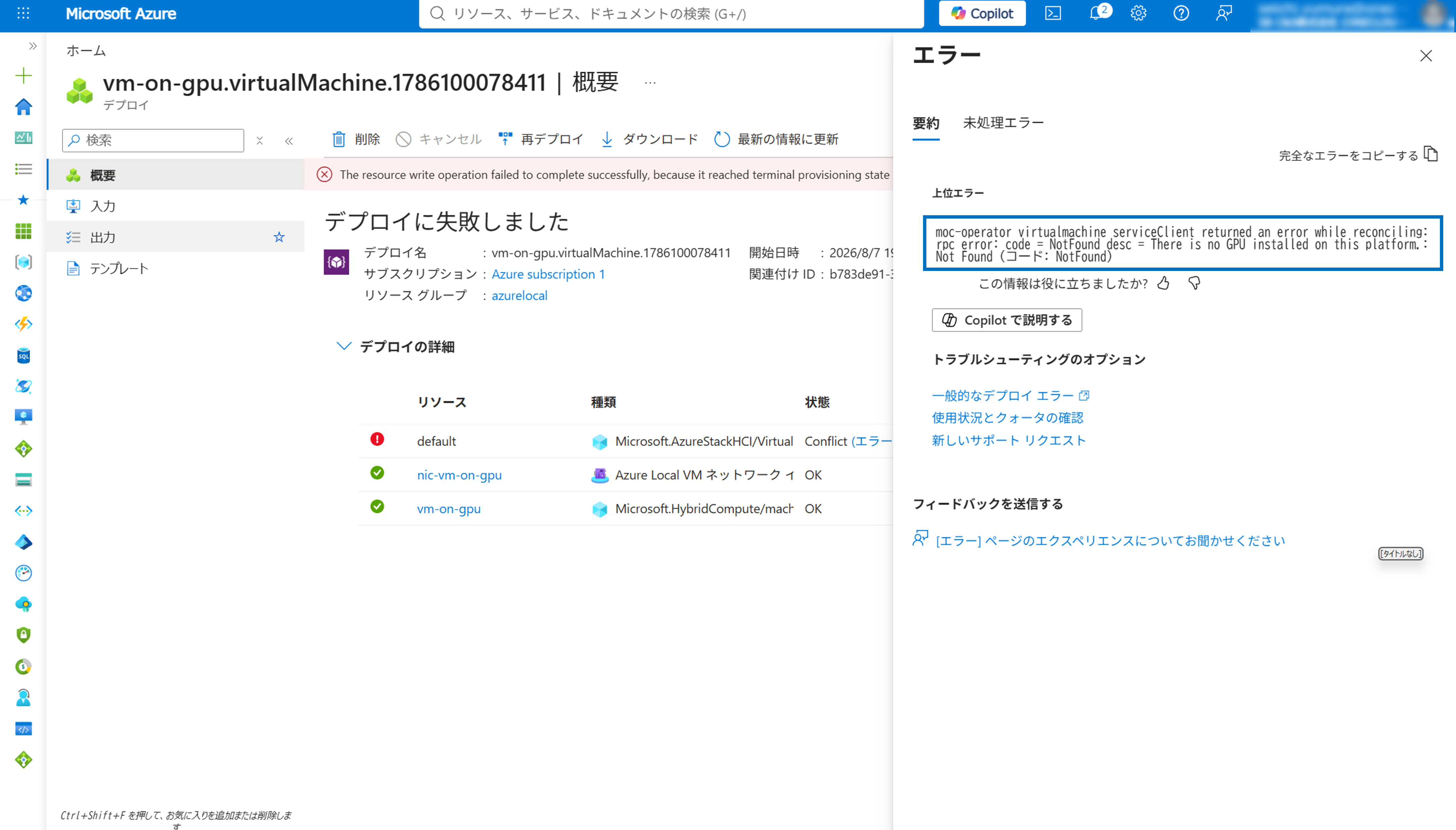Image resolution: width=1456 pixels, height=830 pixels.
Task: Focus the global resource search box
Action: click(x=671, y=14)
